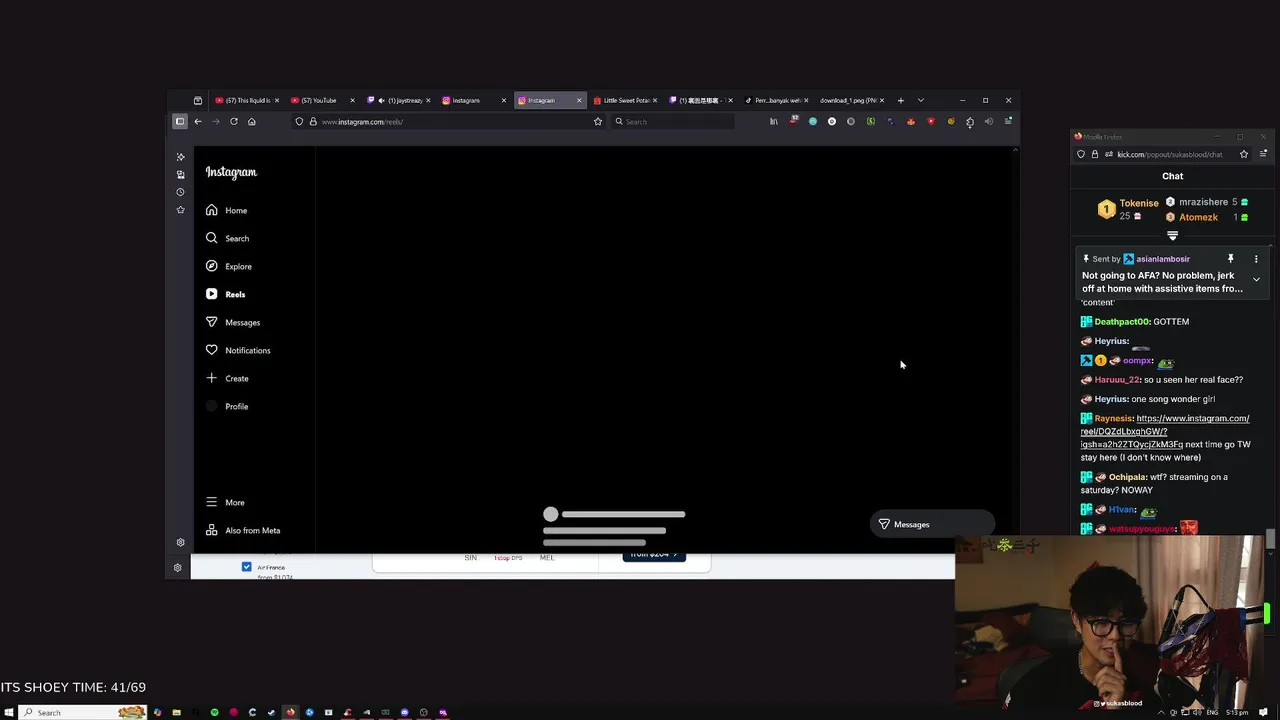The height and width of the screenshot is (720, 1280).
Task: Collapse the chat leaderboard arrow
Action: (1173, 237)
